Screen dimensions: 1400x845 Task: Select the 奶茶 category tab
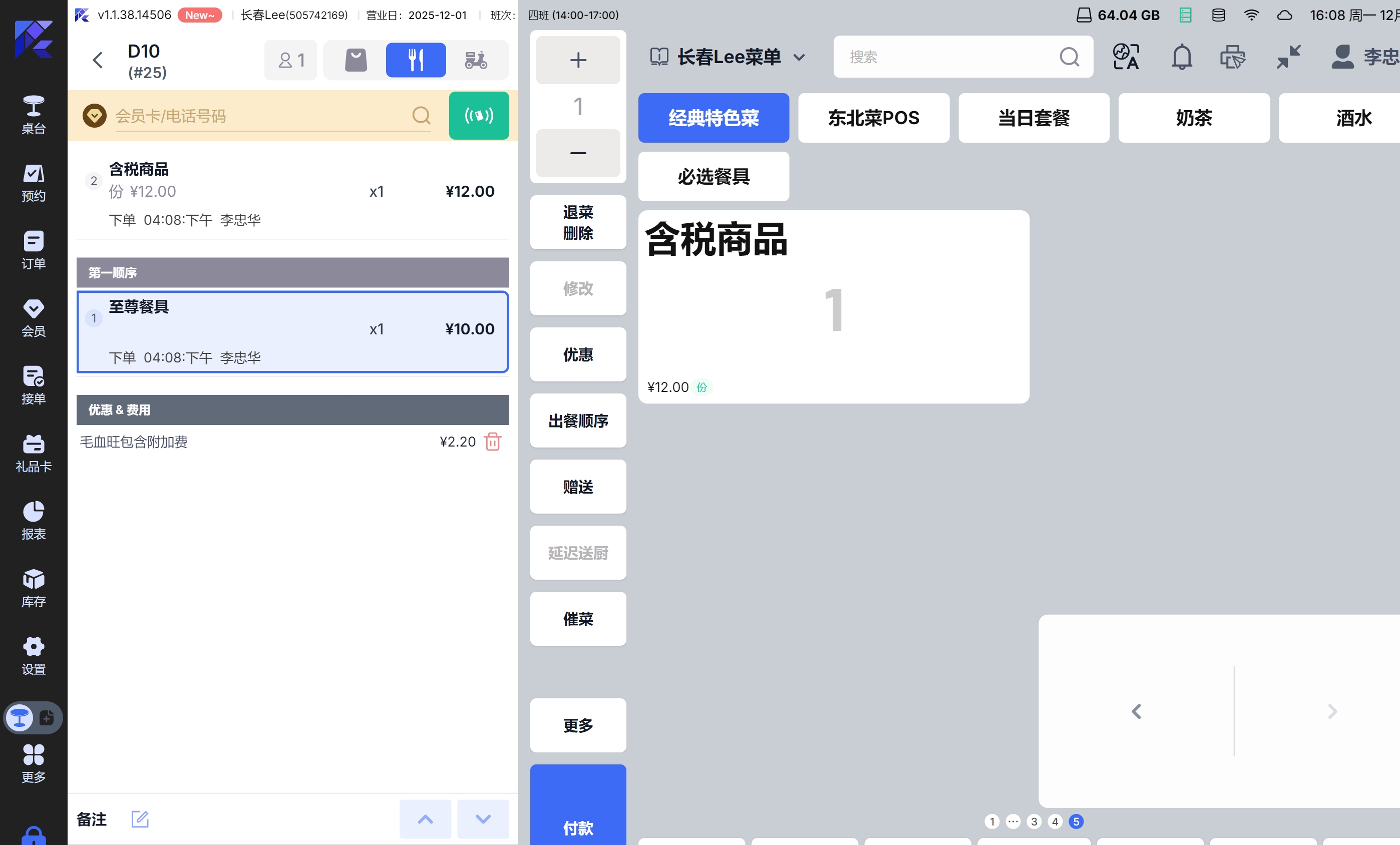pyautogui.click(x=1193, y=118)
